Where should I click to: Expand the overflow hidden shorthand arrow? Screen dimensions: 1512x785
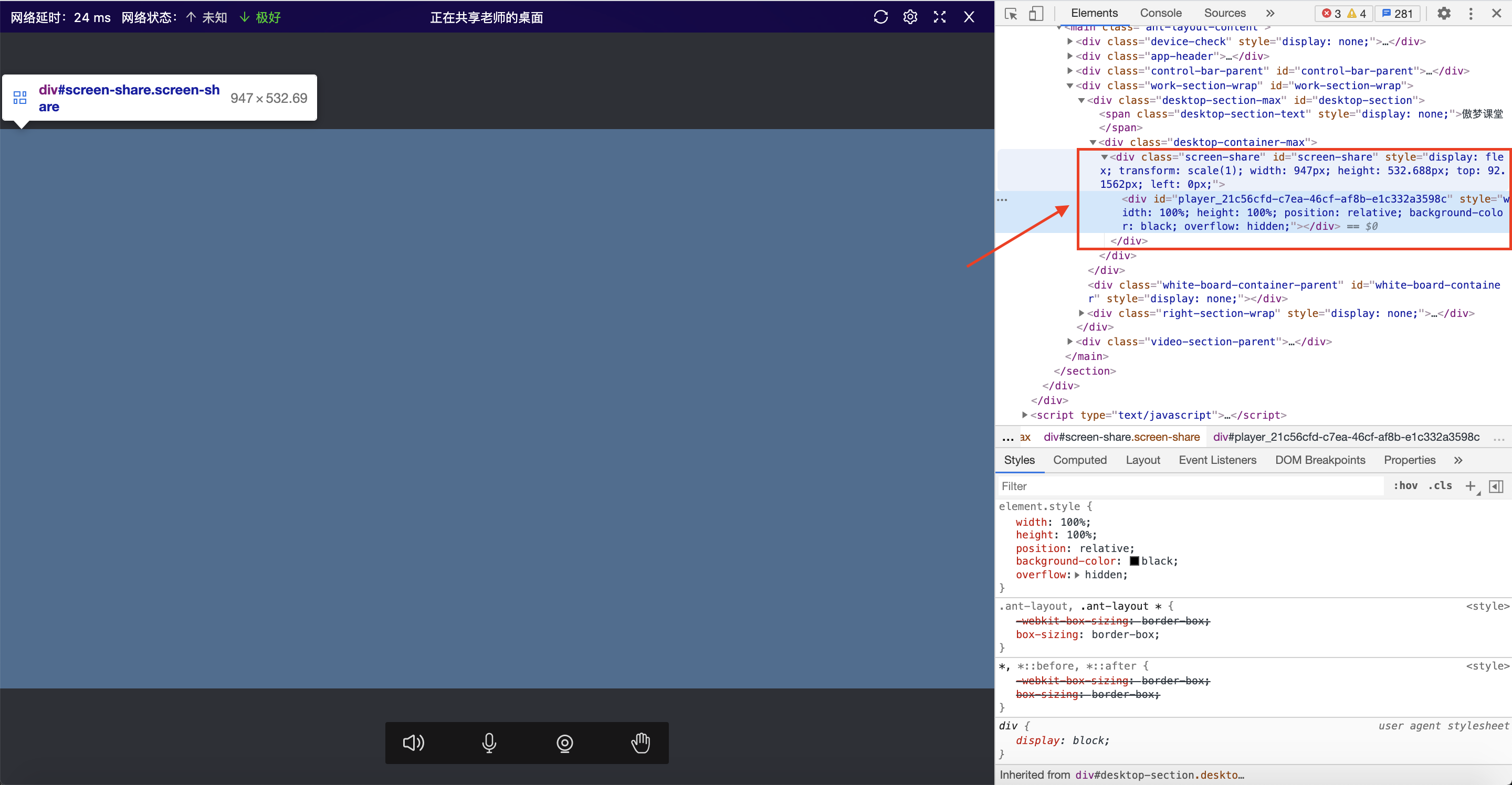point(1077,575)
